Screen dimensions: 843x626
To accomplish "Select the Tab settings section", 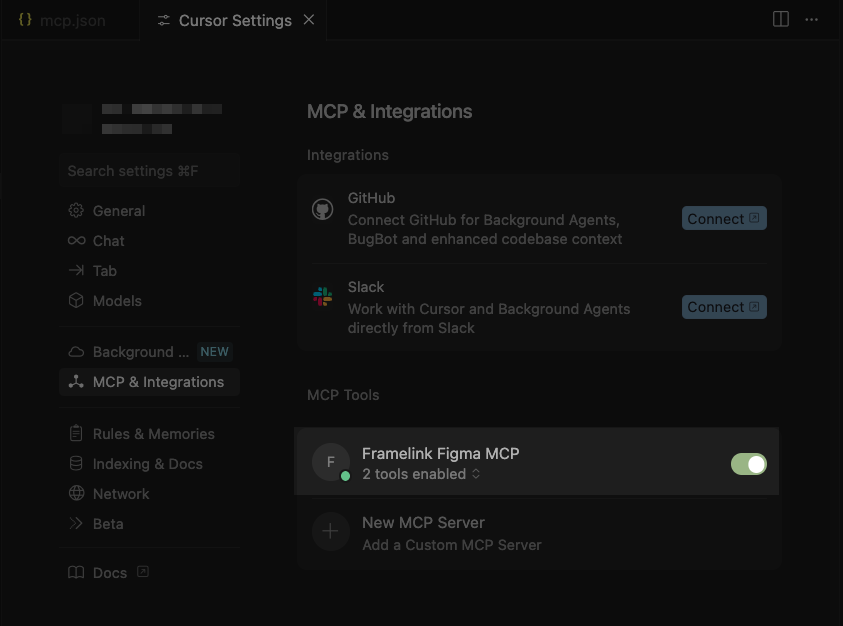I will coord(104,271).
